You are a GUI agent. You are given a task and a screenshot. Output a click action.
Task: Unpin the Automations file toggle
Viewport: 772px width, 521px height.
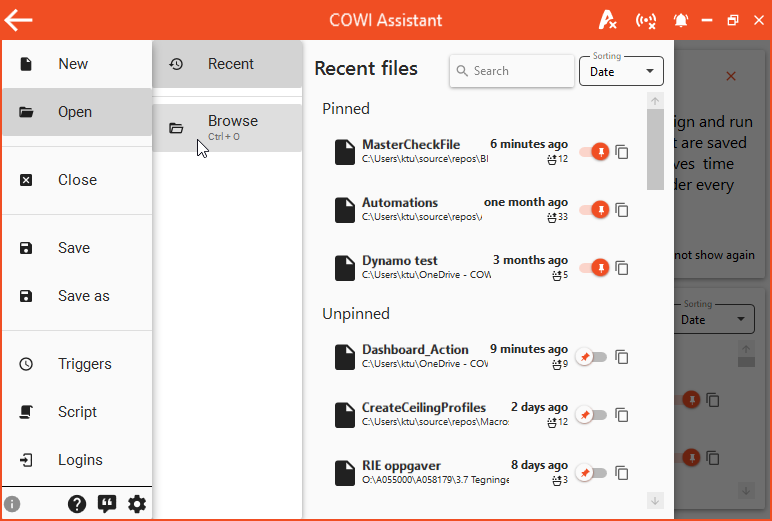point(594,210)
